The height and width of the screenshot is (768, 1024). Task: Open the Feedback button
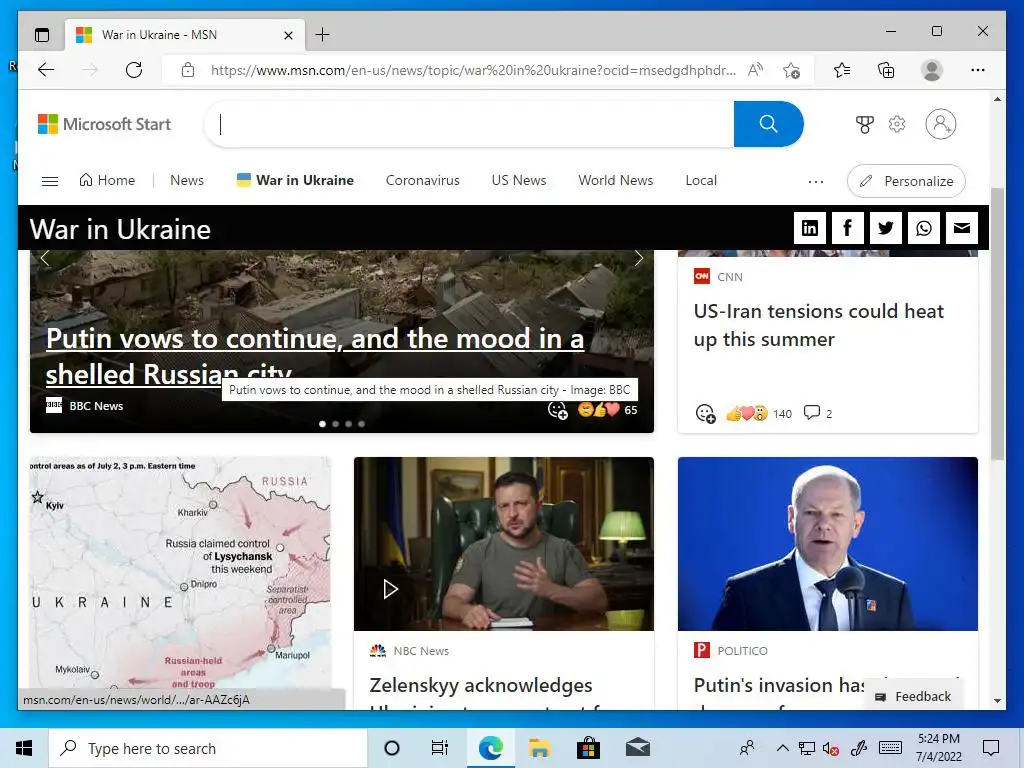[914, 696]
